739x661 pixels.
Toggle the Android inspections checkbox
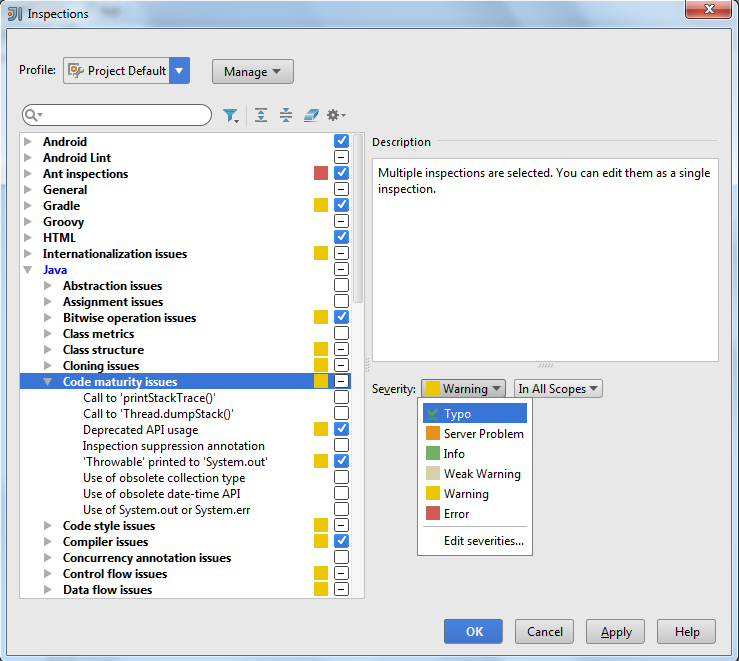pyautogui.click(x=341, y=142)
